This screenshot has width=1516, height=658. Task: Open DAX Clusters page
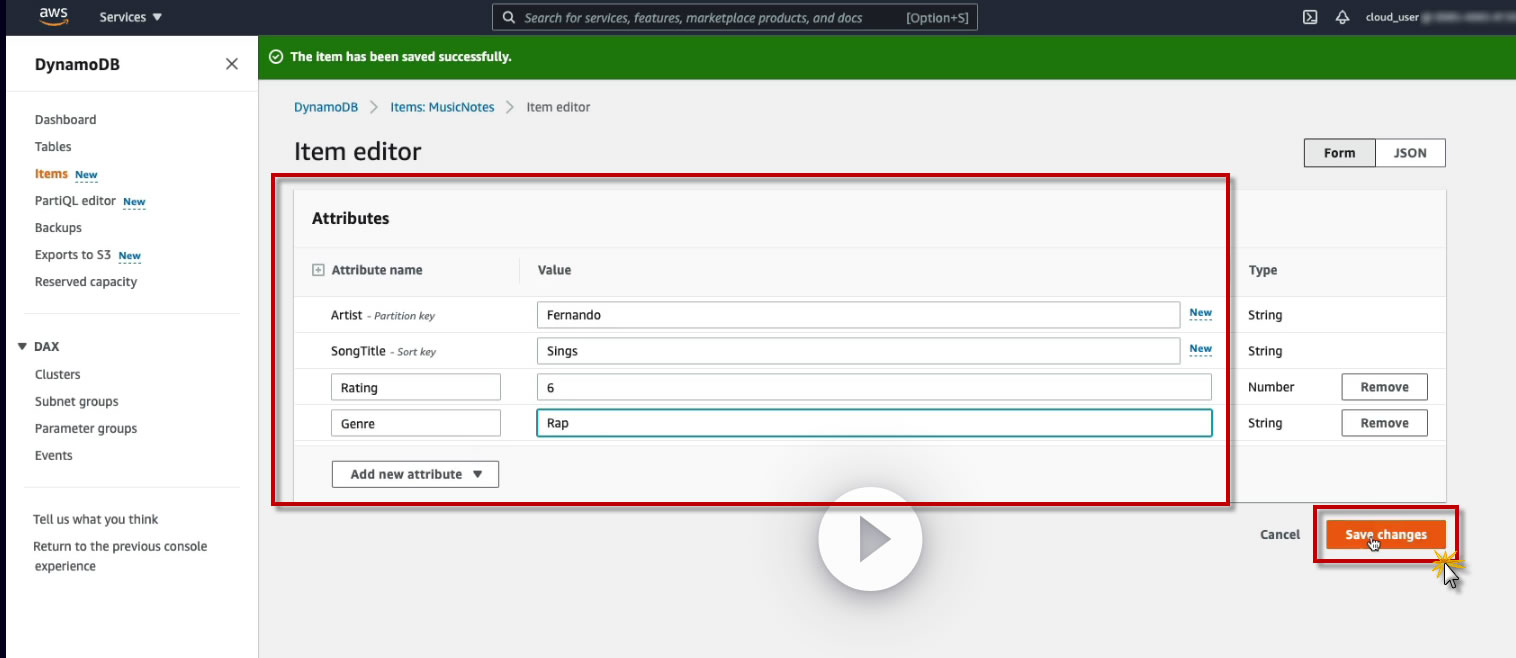pos(58,374)
